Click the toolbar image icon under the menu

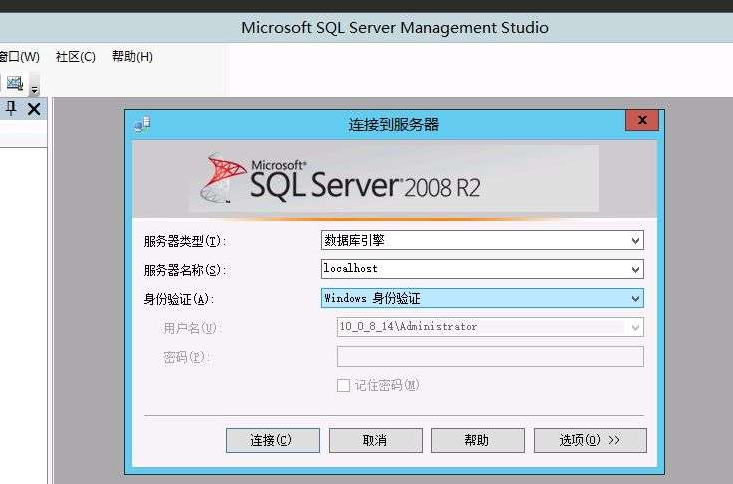click(15, 84)
